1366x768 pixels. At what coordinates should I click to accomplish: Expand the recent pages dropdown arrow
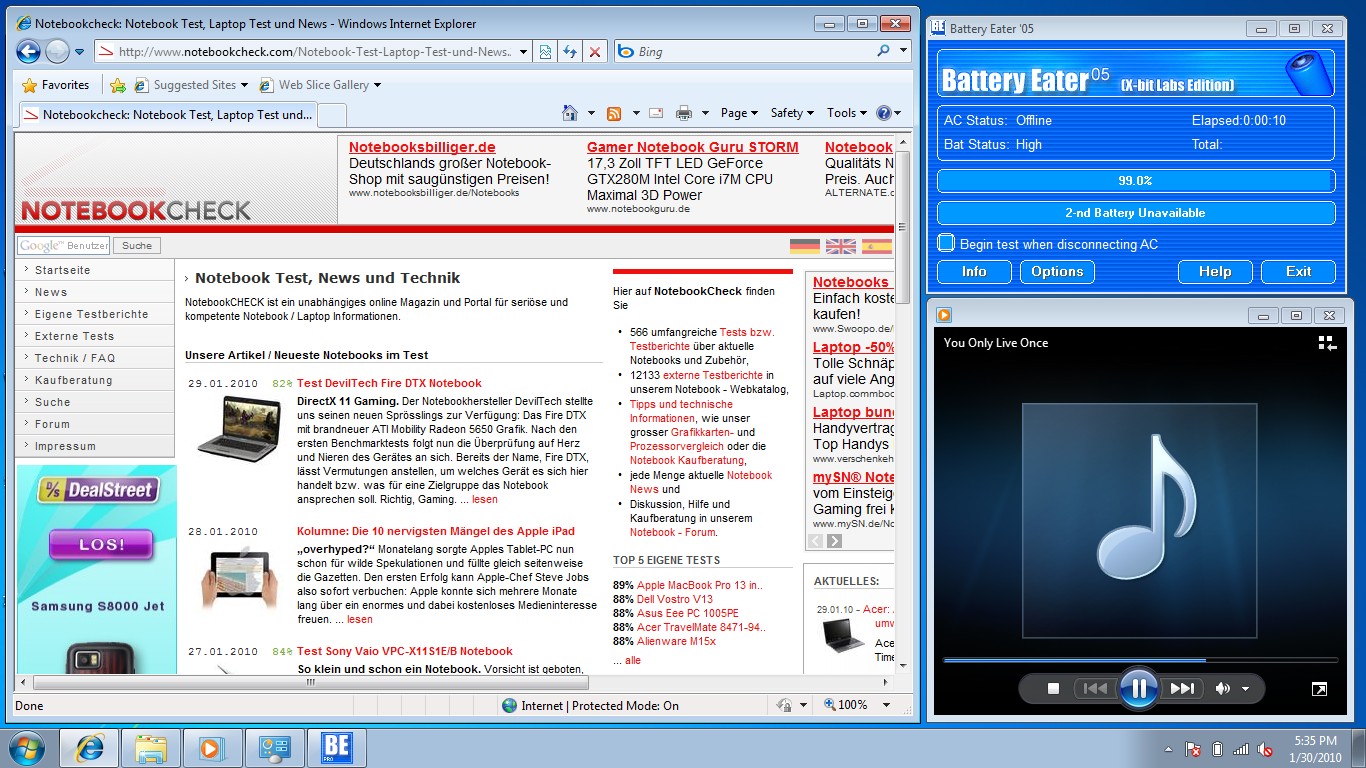(x=80, y=52)
